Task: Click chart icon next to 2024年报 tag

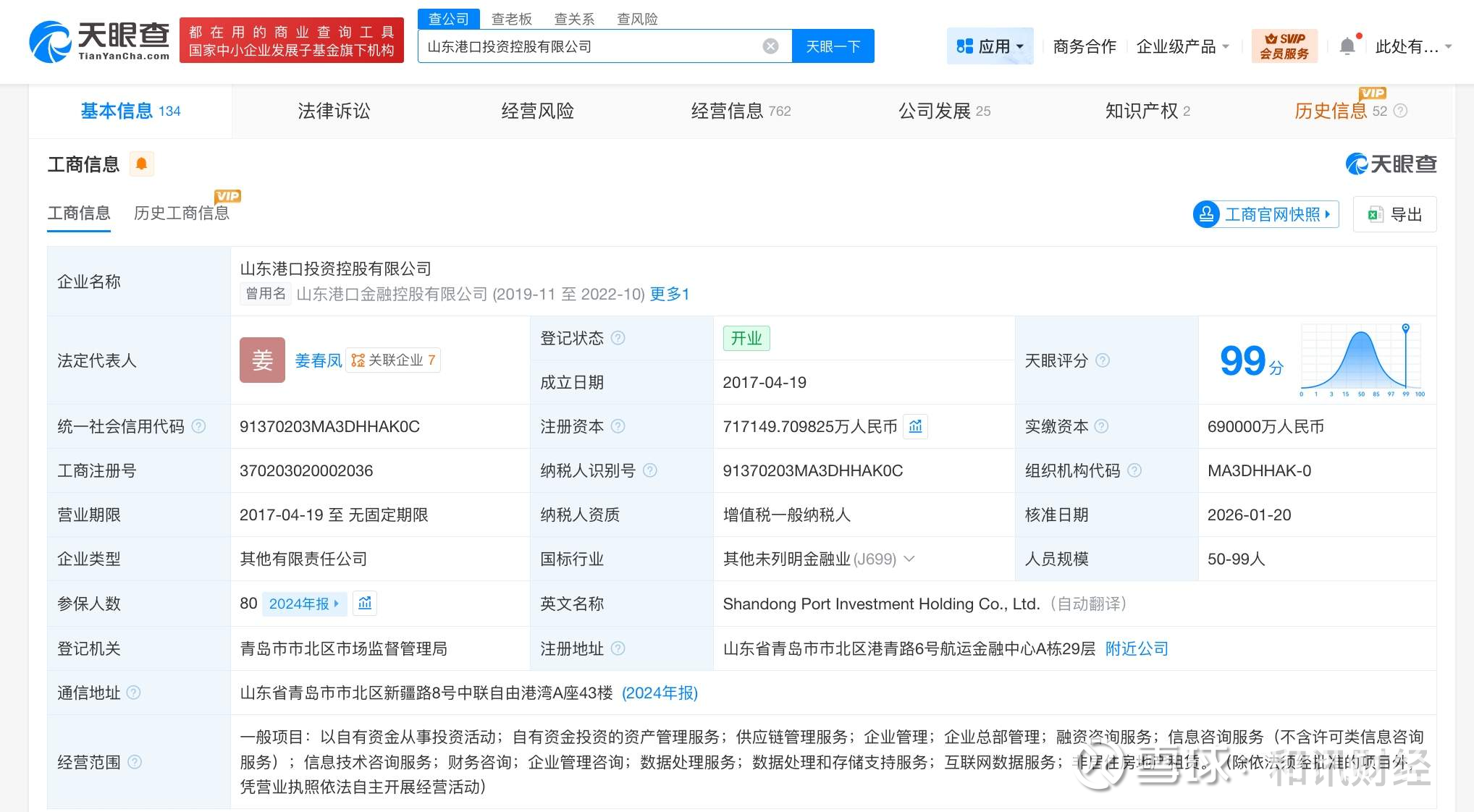Action: [x=365, y=603]
